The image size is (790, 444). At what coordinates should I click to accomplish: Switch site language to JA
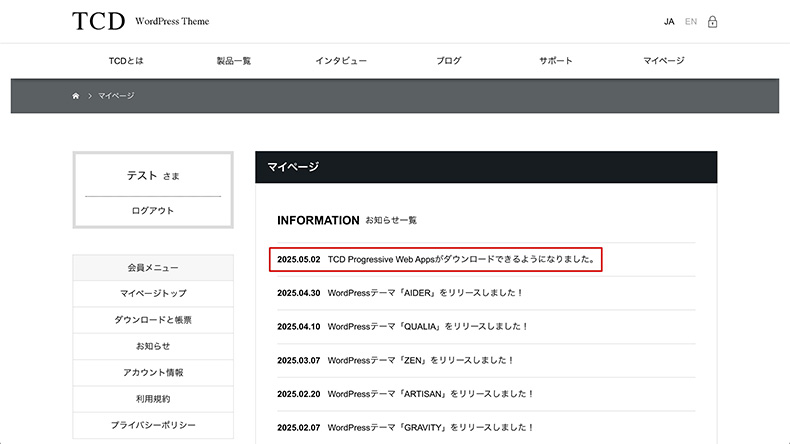tap(669, 22)
